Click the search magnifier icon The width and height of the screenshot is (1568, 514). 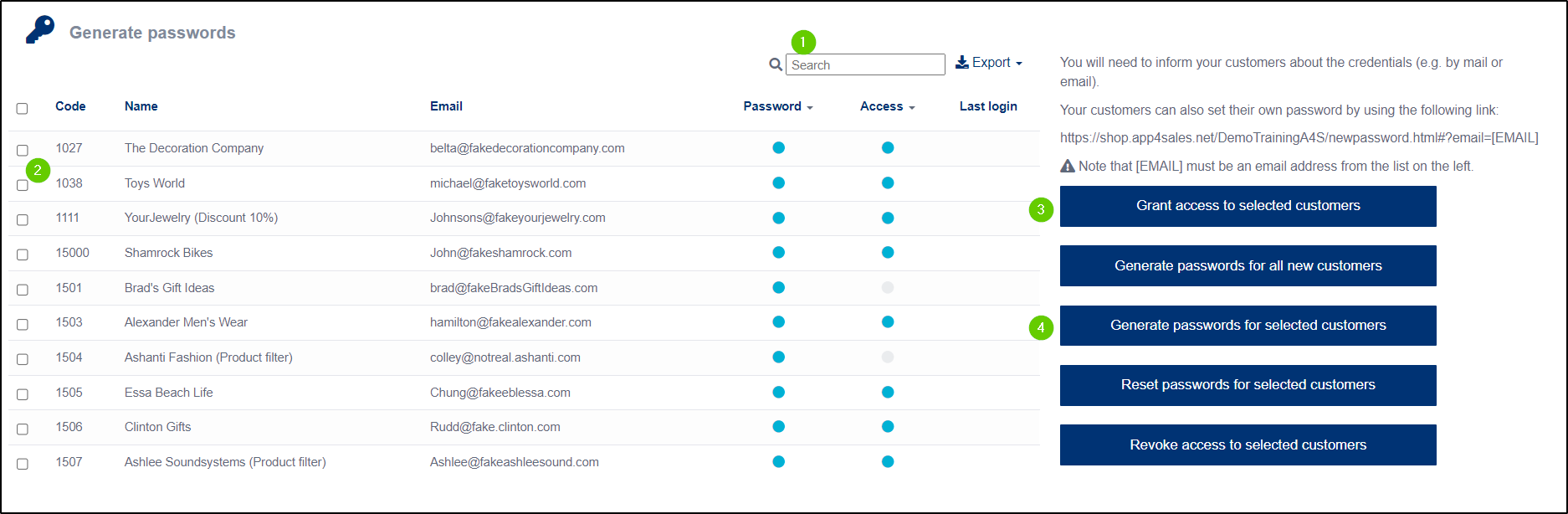775,64
